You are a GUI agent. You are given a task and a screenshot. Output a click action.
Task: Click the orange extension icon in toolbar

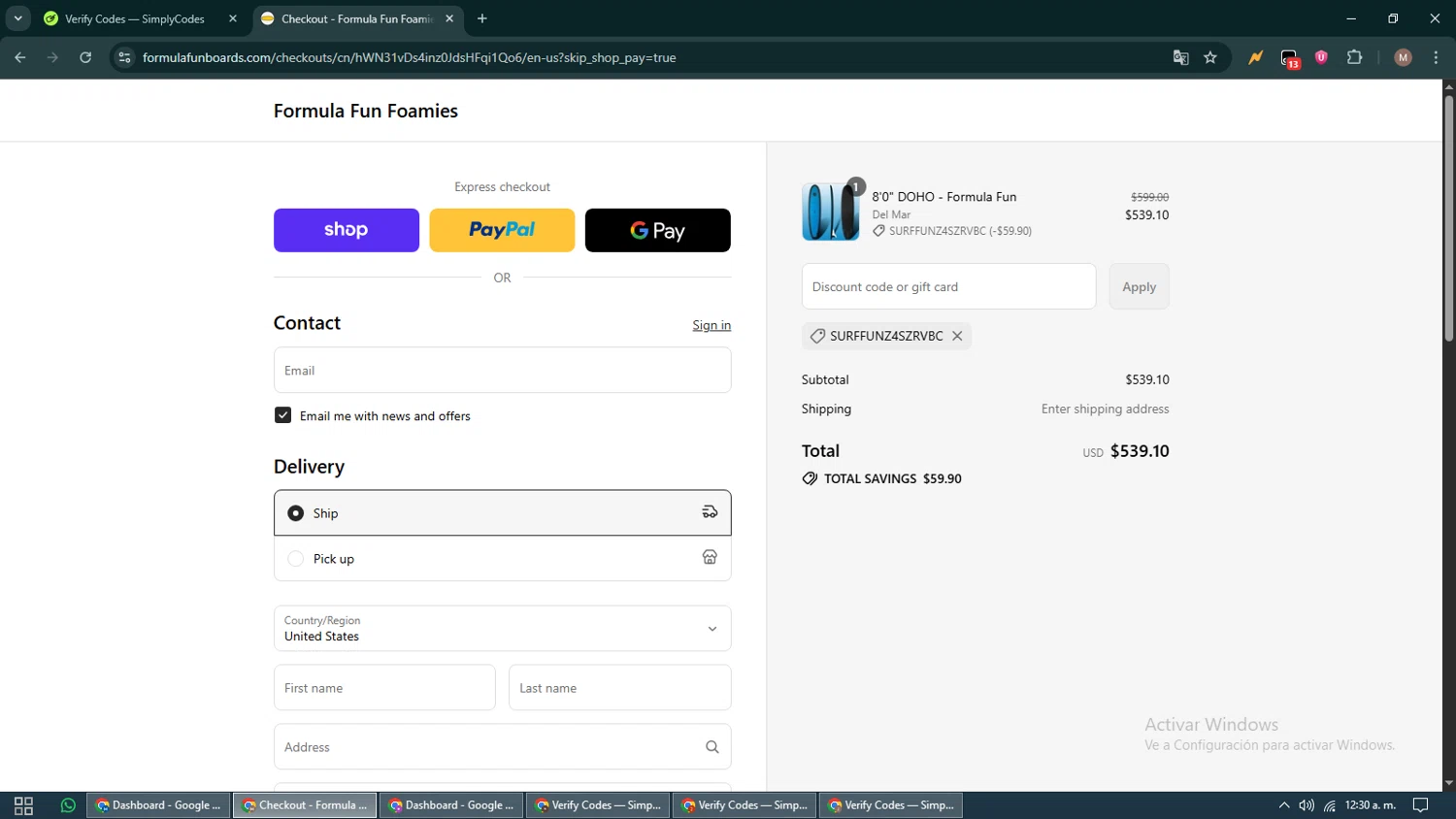1256,57
